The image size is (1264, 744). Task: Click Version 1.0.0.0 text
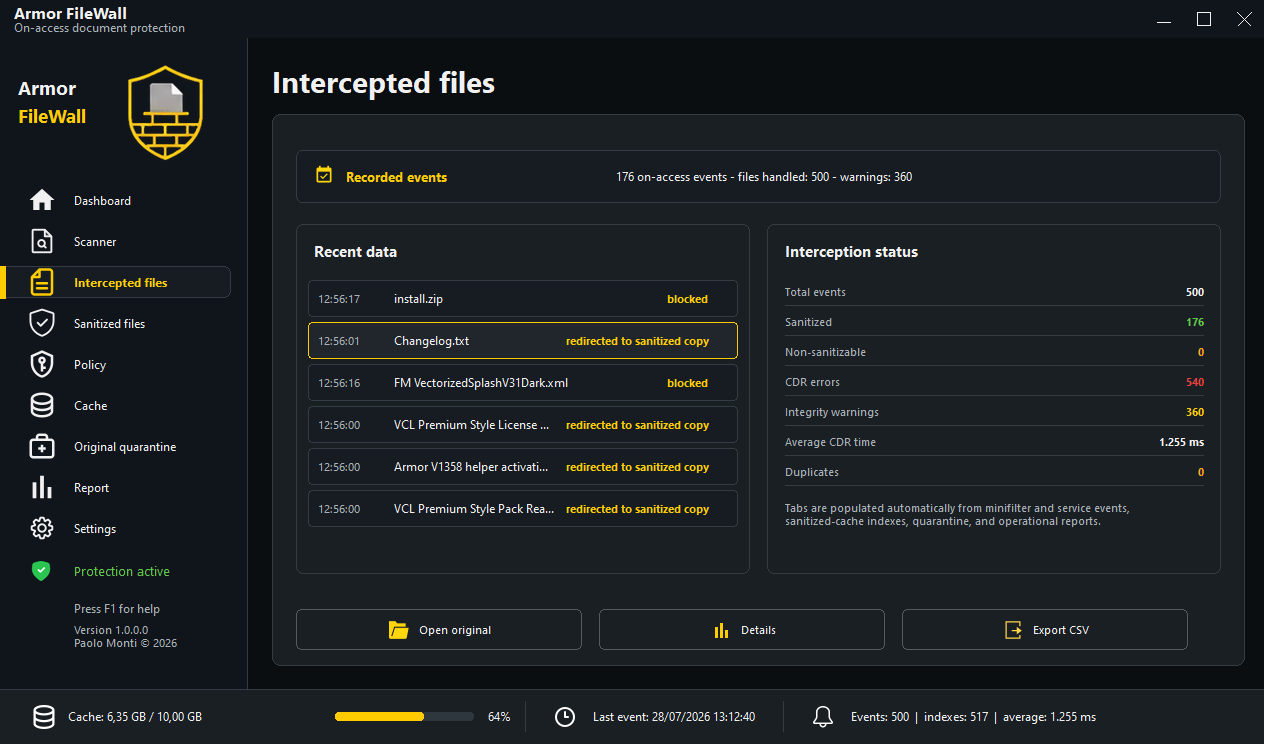[111, 630]
